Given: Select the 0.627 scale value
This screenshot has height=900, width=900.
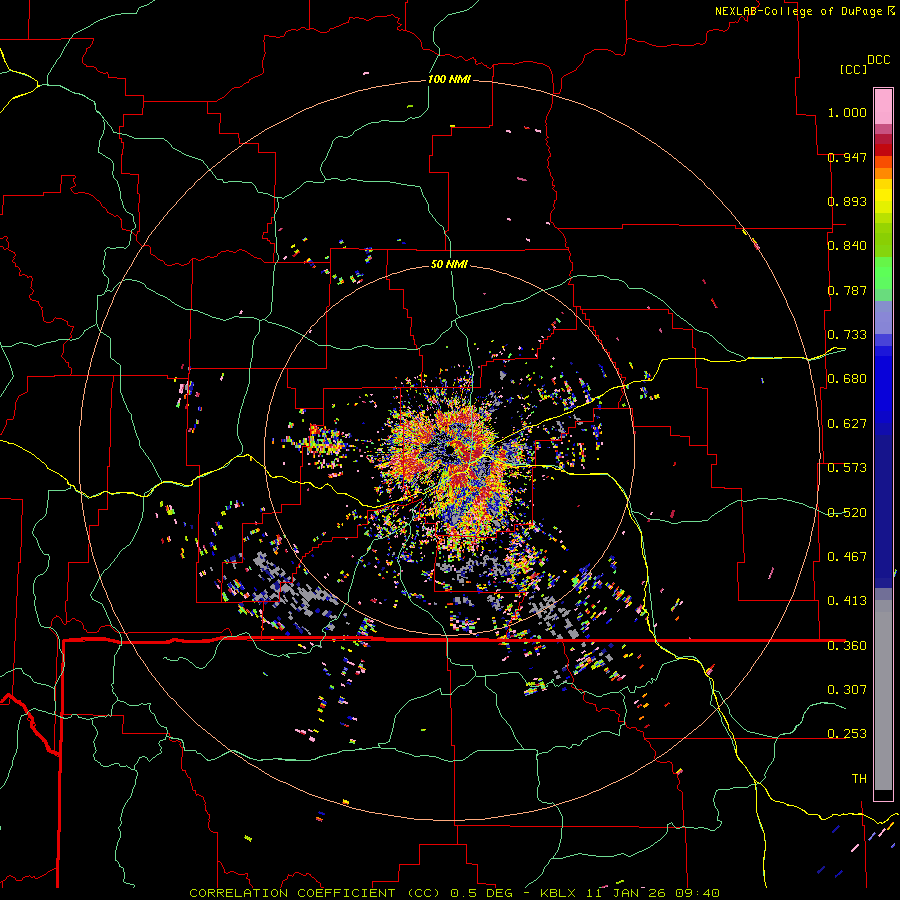Looking at the screenshot, I should click(847, 424).
